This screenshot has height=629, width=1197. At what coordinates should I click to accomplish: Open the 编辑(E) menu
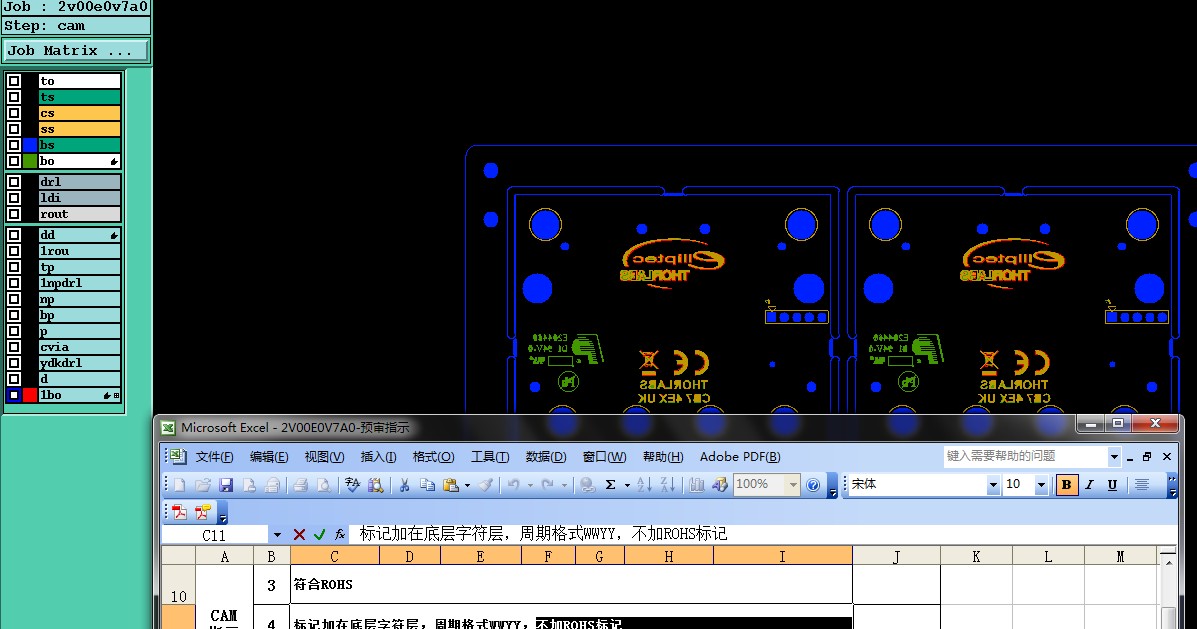269,456
